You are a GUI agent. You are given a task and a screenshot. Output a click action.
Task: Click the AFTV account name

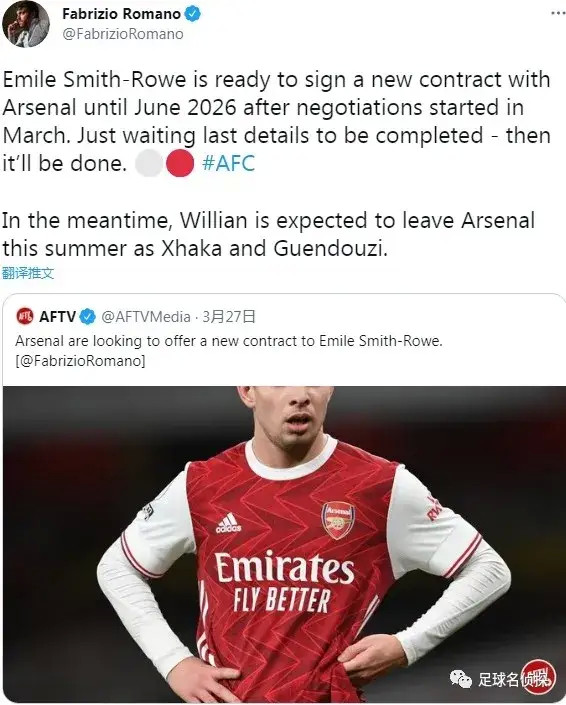[57, 317]
